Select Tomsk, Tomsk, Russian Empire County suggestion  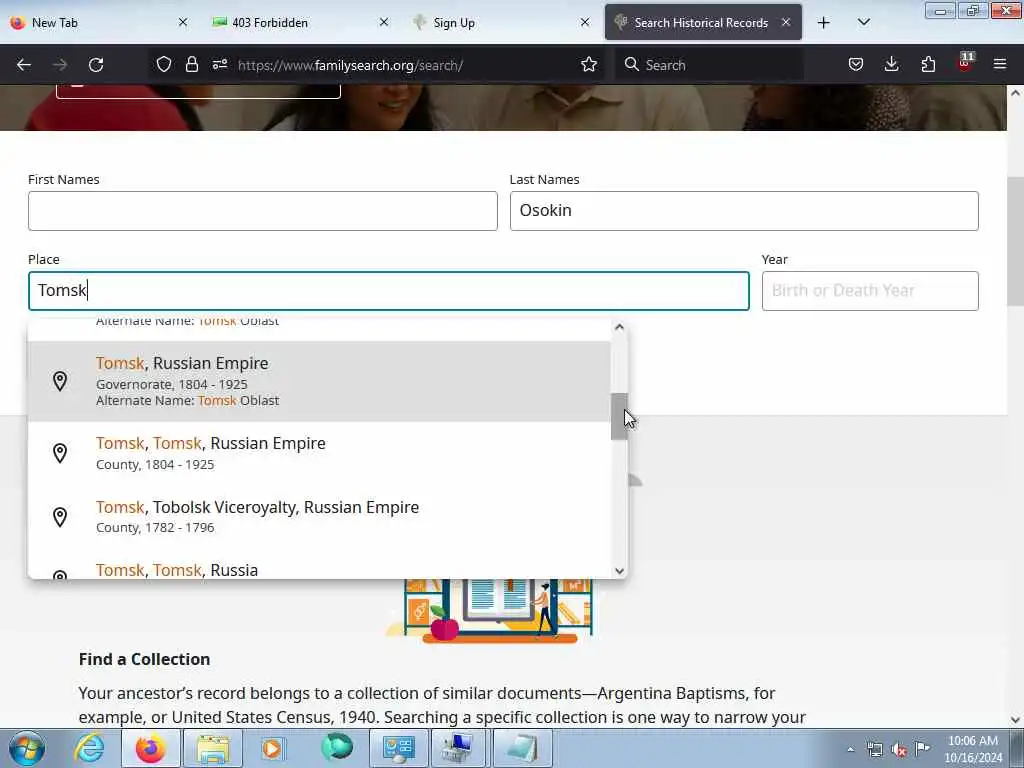coord(319,453)
